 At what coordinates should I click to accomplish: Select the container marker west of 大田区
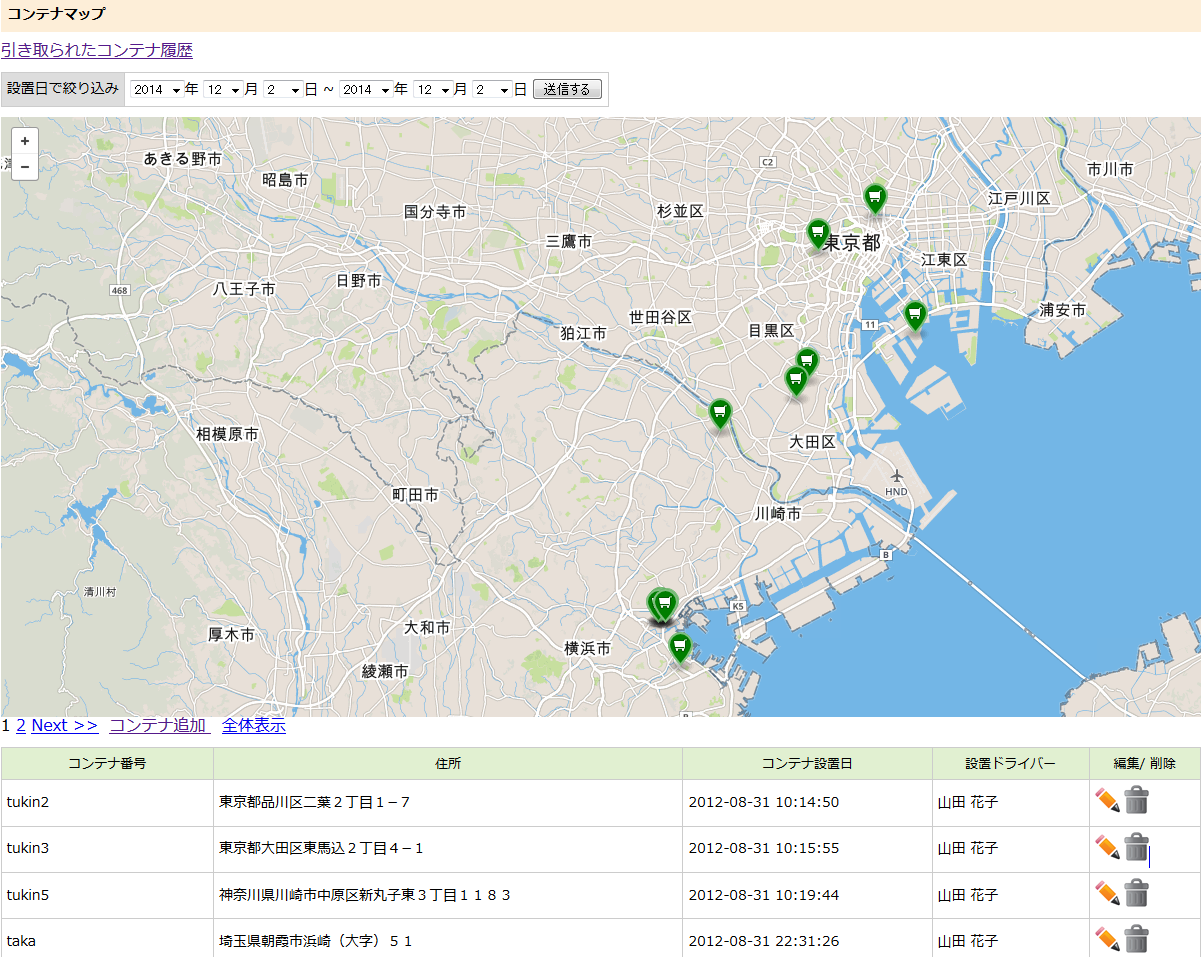(720, 413)
